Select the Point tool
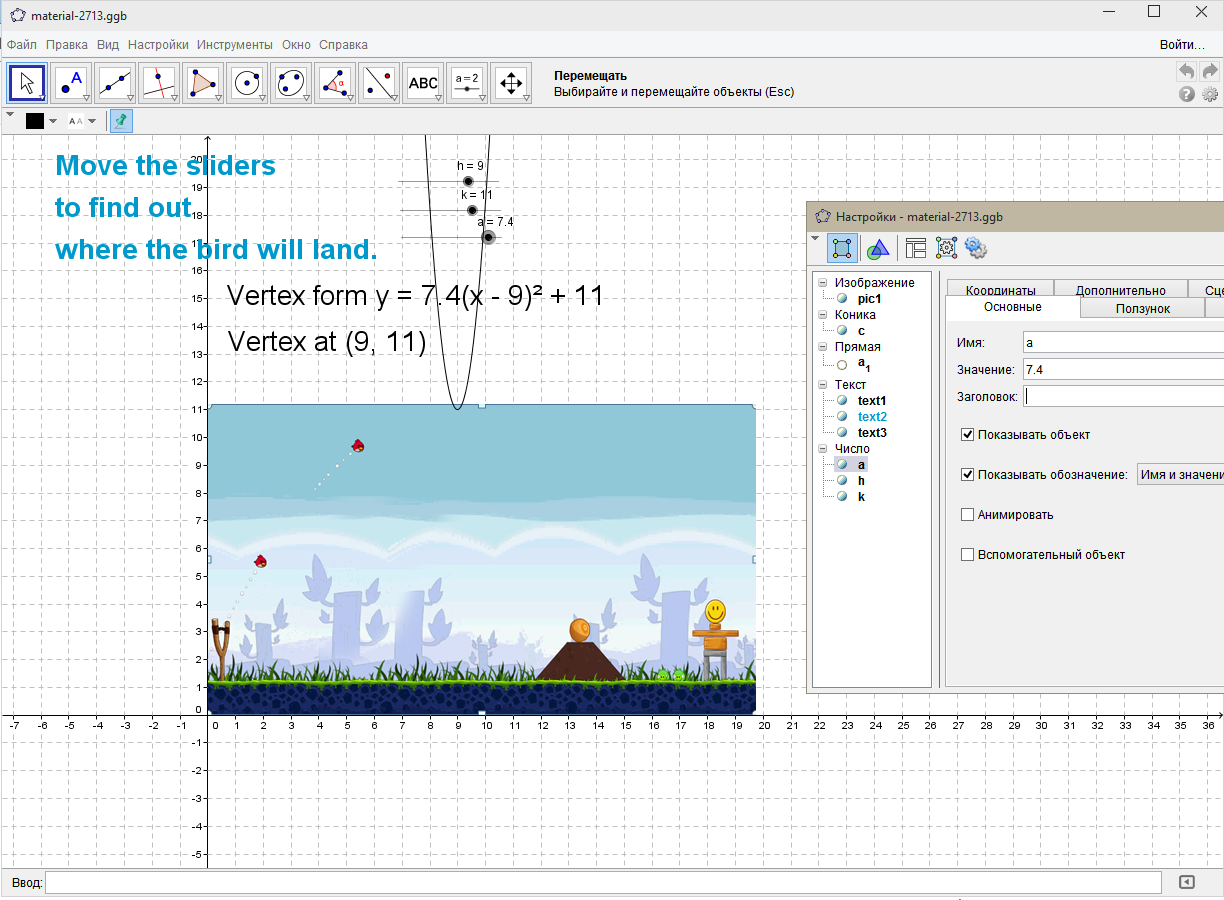Screen dimensions: 1224x900 coord(72,83)
